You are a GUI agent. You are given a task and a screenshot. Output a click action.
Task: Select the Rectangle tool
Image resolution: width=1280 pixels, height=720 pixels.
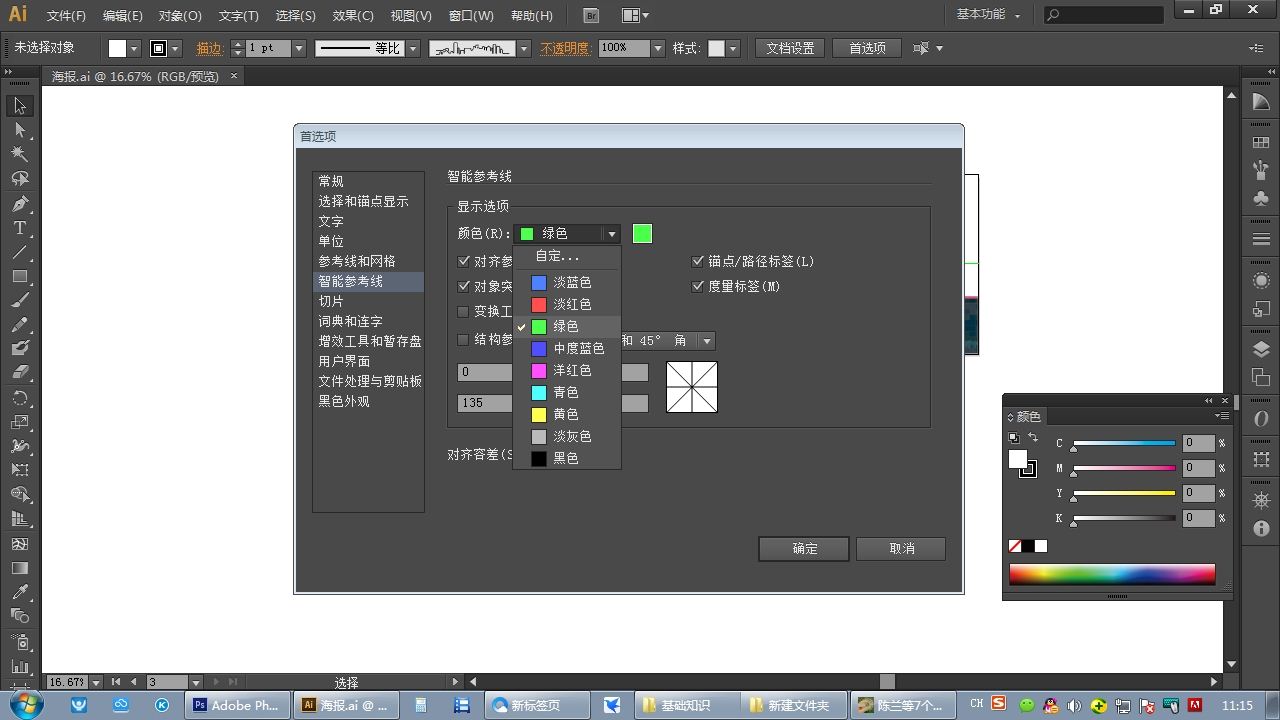point(19,276)
